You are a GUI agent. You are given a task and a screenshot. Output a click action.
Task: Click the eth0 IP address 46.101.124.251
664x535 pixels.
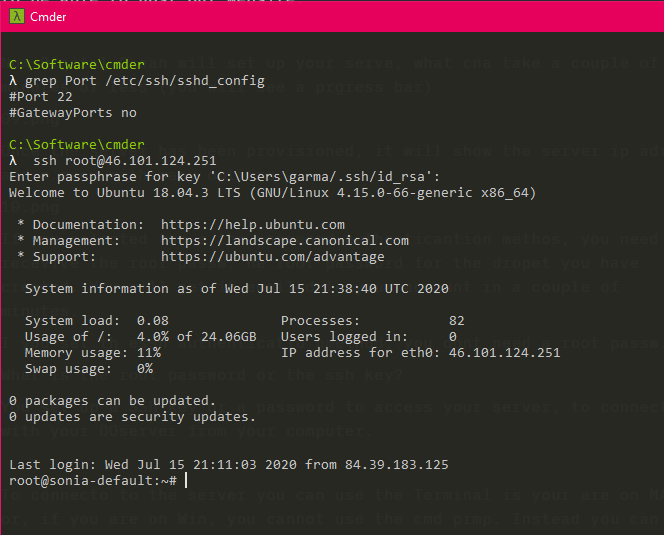coord(504,352)
